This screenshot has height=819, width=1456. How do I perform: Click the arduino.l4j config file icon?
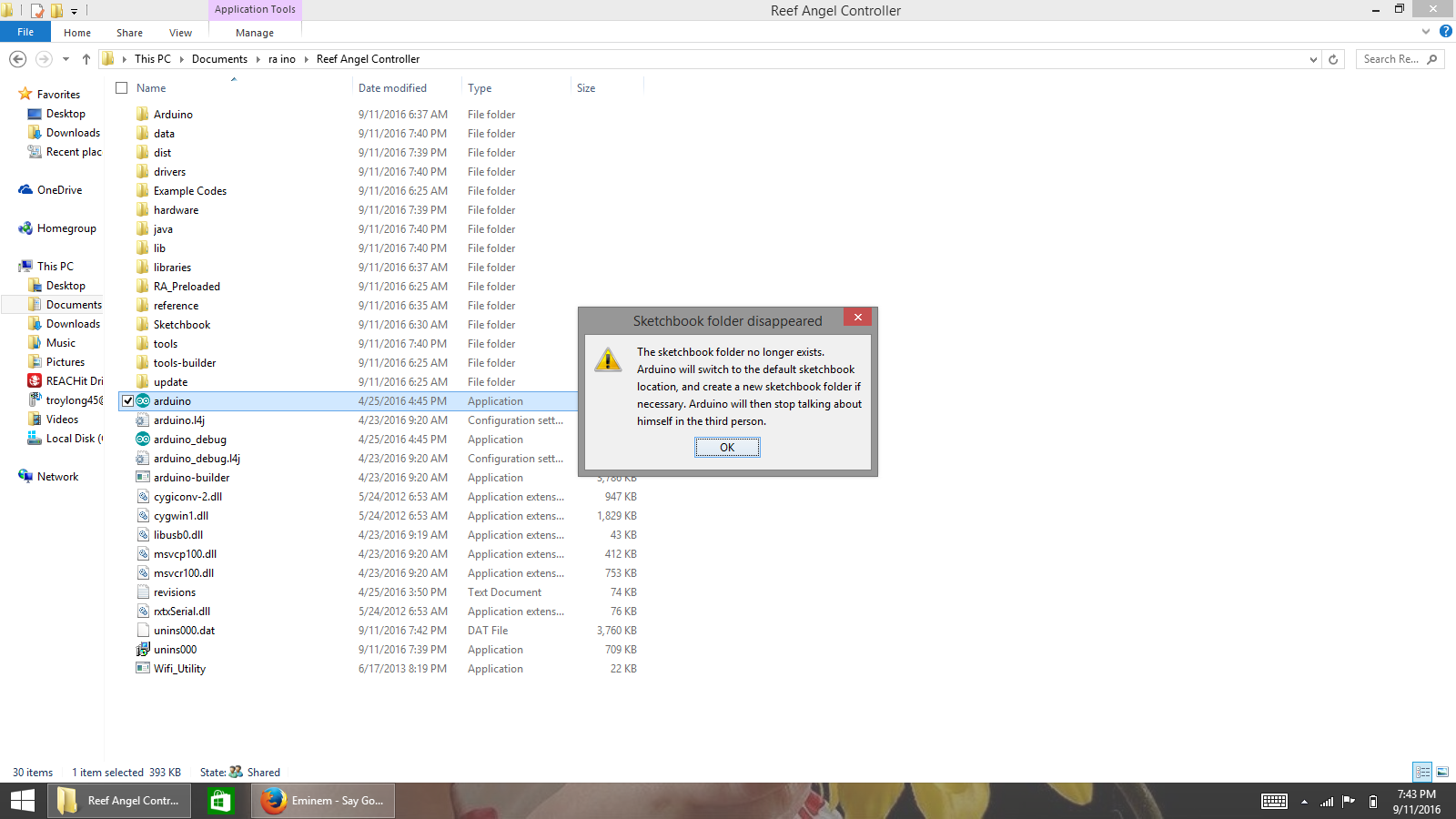pos(143,420)
